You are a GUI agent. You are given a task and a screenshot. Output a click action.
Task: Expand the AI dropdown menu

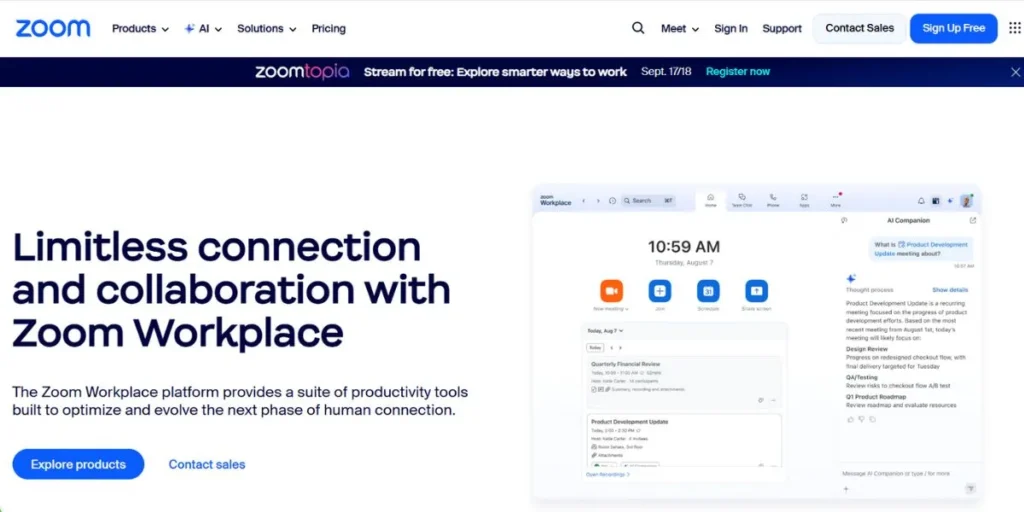(203, 29)
